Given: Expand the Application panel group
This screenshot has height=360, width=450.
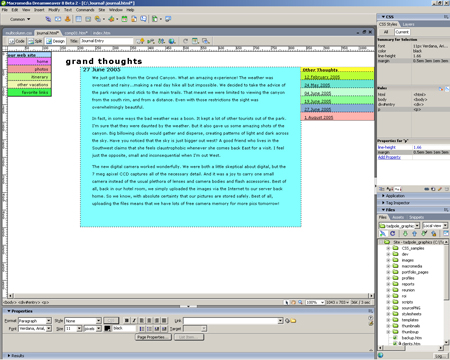Looking at the screenshot, I should (395, 196).
